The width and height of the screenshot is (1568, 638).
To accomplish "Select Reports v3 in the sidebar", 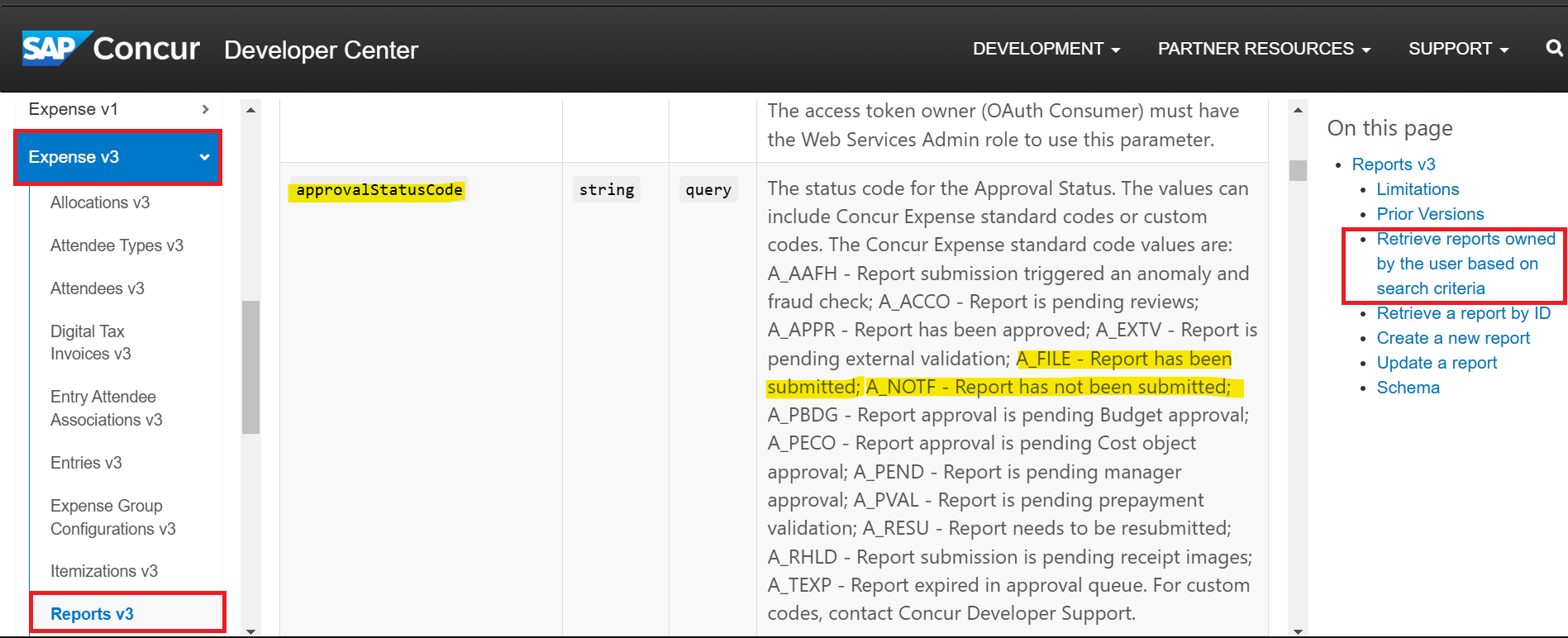I will [92, 614].
